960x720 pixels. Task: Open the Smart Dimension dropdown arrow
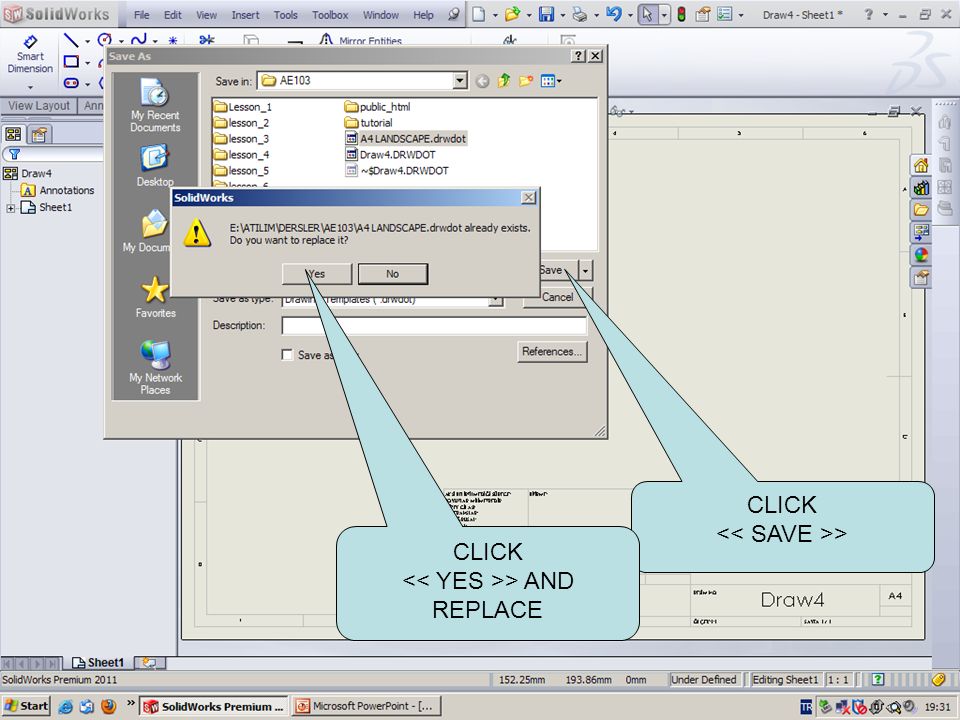30,87
